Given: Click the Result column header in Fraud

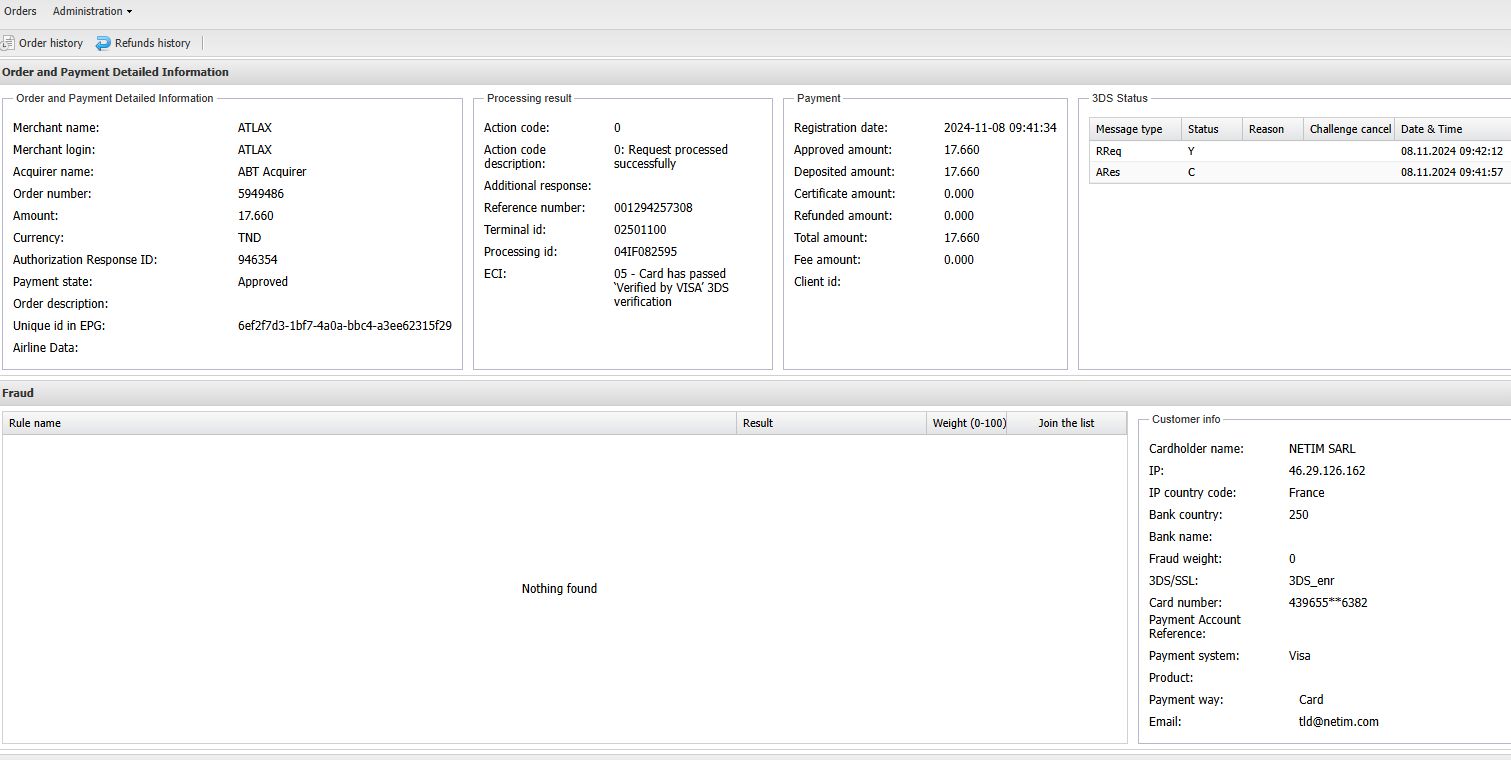Looking at the screenshot, I should 830,423.
